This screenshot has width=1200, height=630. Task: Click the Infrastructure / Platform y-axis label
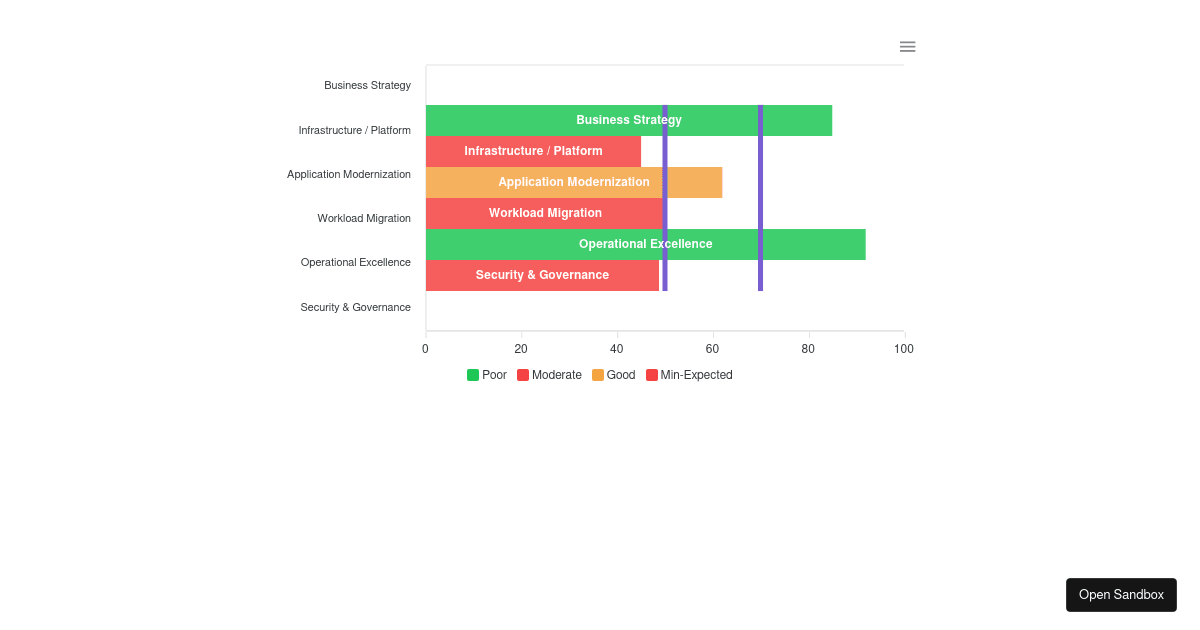click(x=355, y=130)
